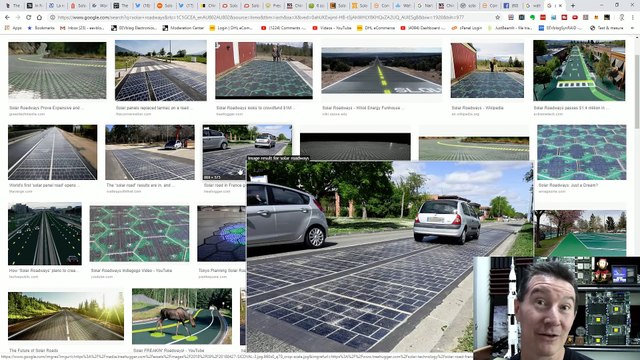Open the JustBeamIt bookmark

[x=510, y=28]
